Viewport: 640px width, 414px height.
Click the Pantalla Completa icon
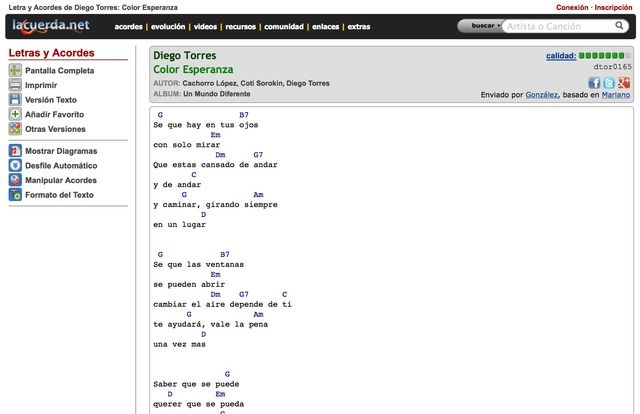point(15,70)
